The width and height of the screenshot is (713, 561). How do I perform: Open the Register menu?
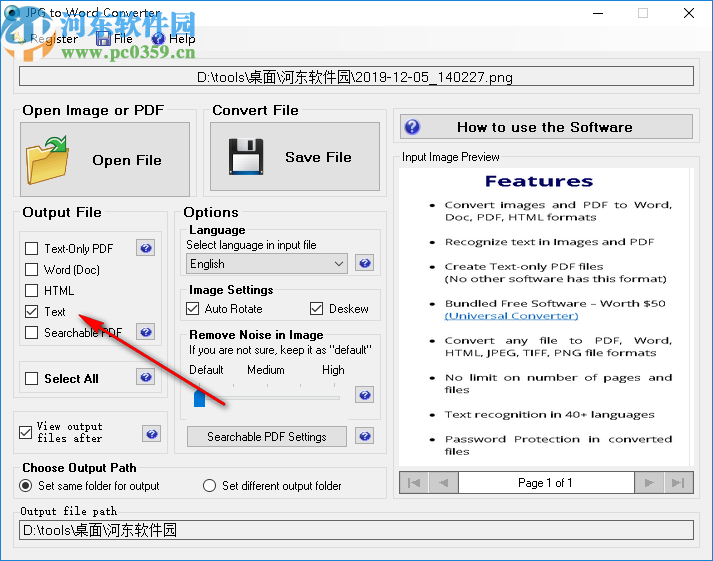click(45, 39)
